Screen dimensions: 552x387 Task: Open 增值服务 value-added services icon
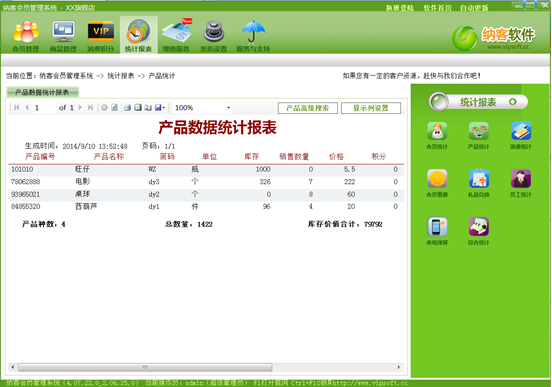click(x=176, y=36)
